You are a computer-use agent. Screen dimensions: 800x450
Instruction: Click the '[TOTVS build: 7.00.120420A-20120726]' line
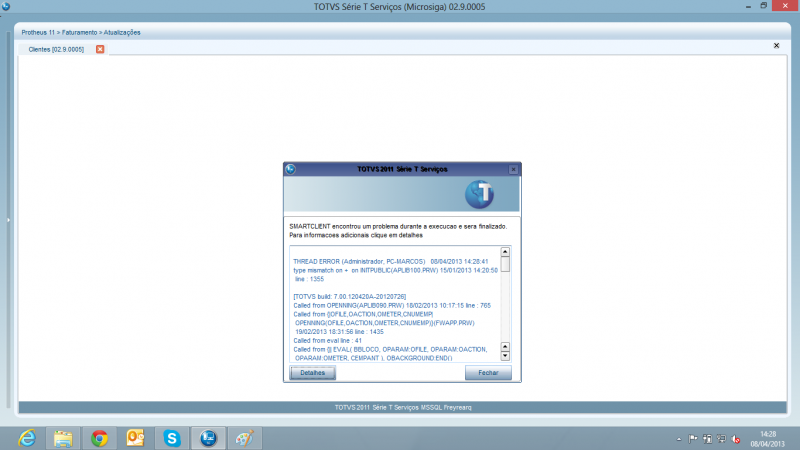click(x=349, y=296)
